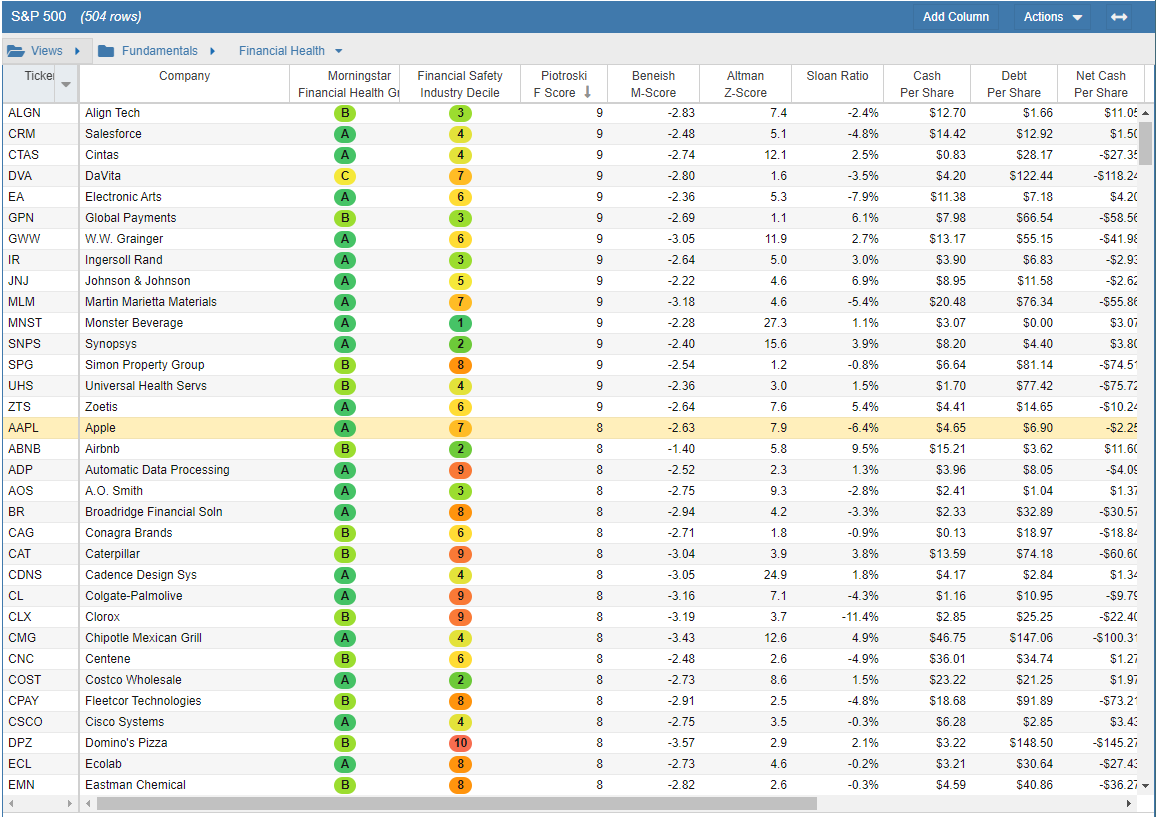Image resolution: width=1156 pixels, height=817 pixels.
Task: Sort by Altman Z-Score column header
Action: (745, 84)
